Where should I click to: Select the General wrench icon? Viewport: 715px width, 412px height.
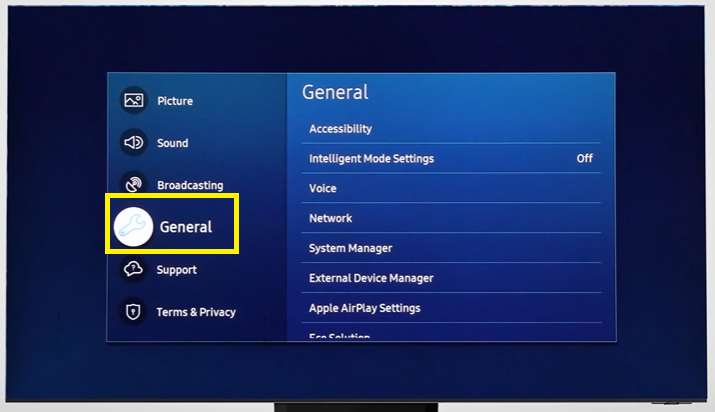pyautogui.click(x=133, y=227)
